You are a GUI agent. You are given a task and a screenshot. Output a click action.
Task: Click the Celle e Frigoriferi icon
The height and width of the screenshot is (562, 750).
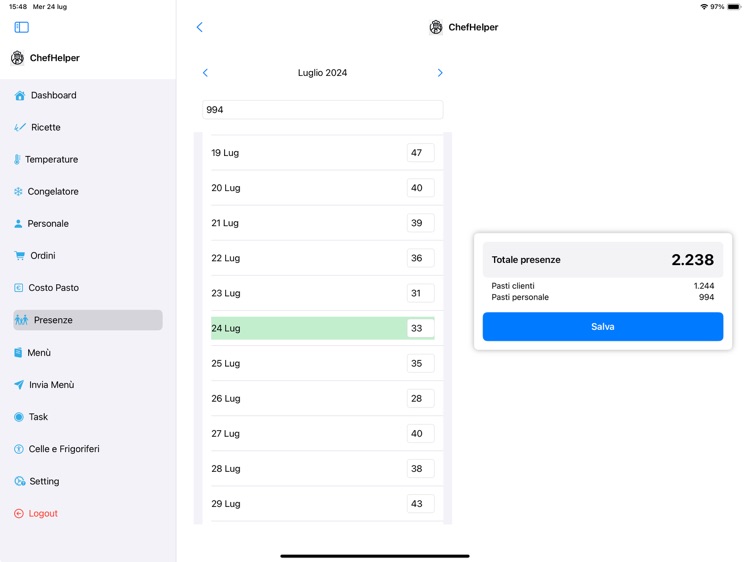tap(19, 449)
